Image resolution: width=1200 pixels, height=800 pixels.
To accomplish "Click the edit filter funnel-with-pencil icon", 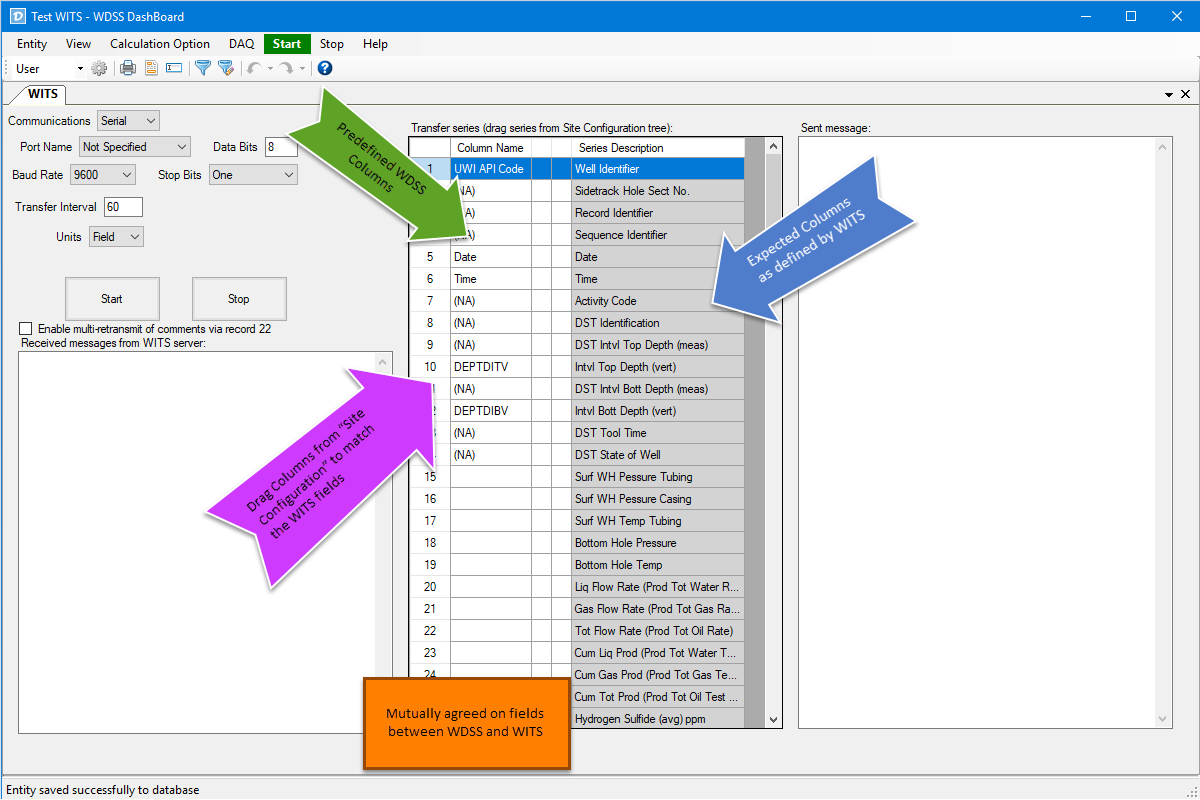I will (x=226, y=68).
